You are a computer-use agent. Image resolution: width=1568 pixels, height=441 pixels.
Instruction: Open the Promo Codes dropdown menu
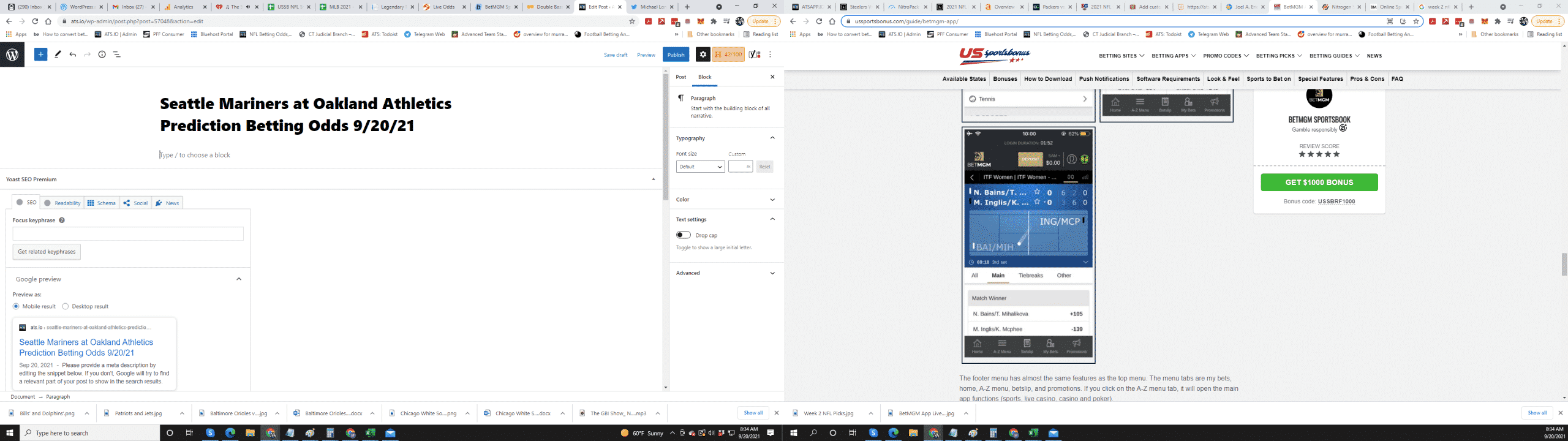[1226, 56]
